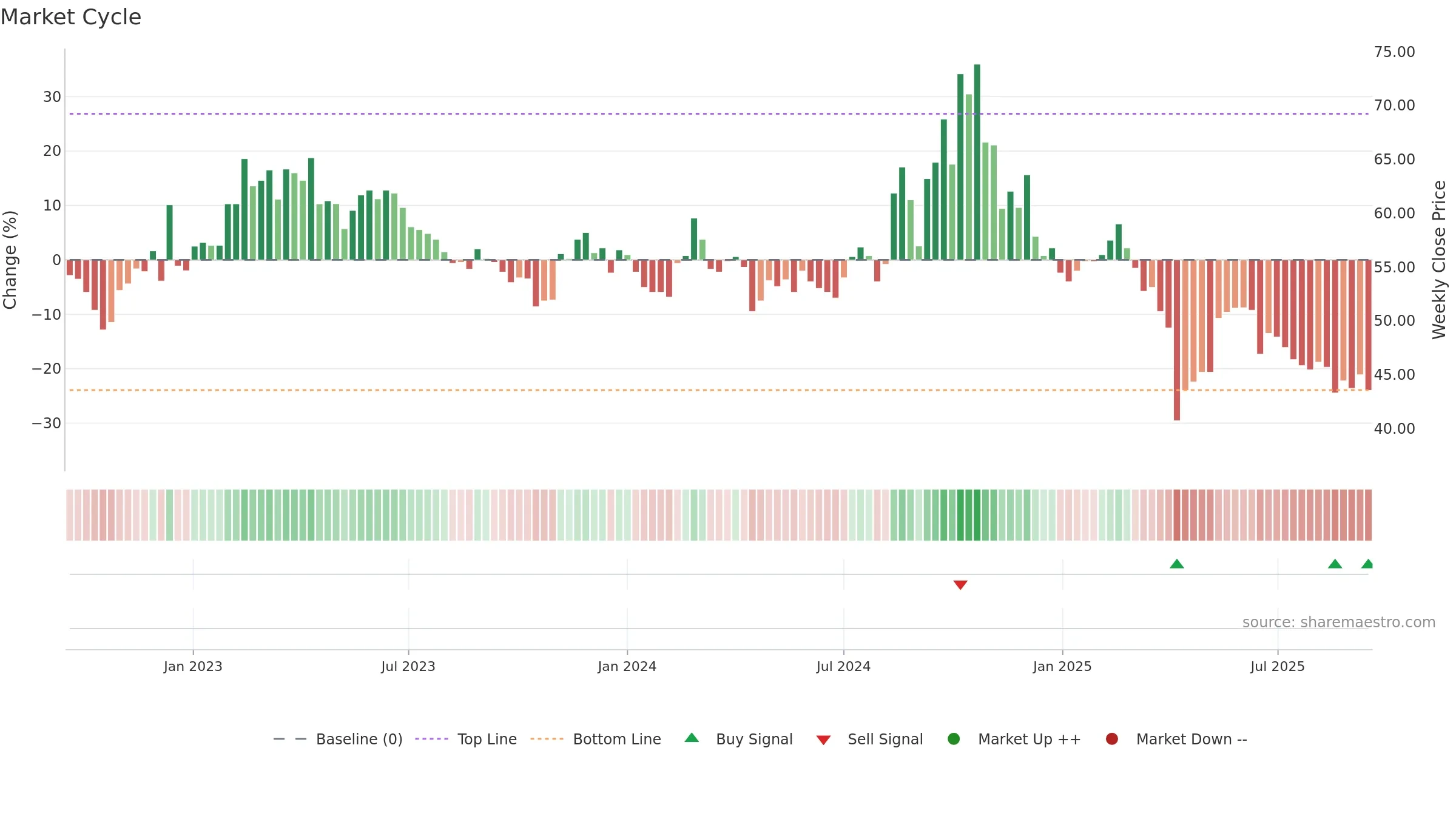Click the Jan 2023 x-axis label
Screen dimensions: 1456x819
(x=193, y=666)
